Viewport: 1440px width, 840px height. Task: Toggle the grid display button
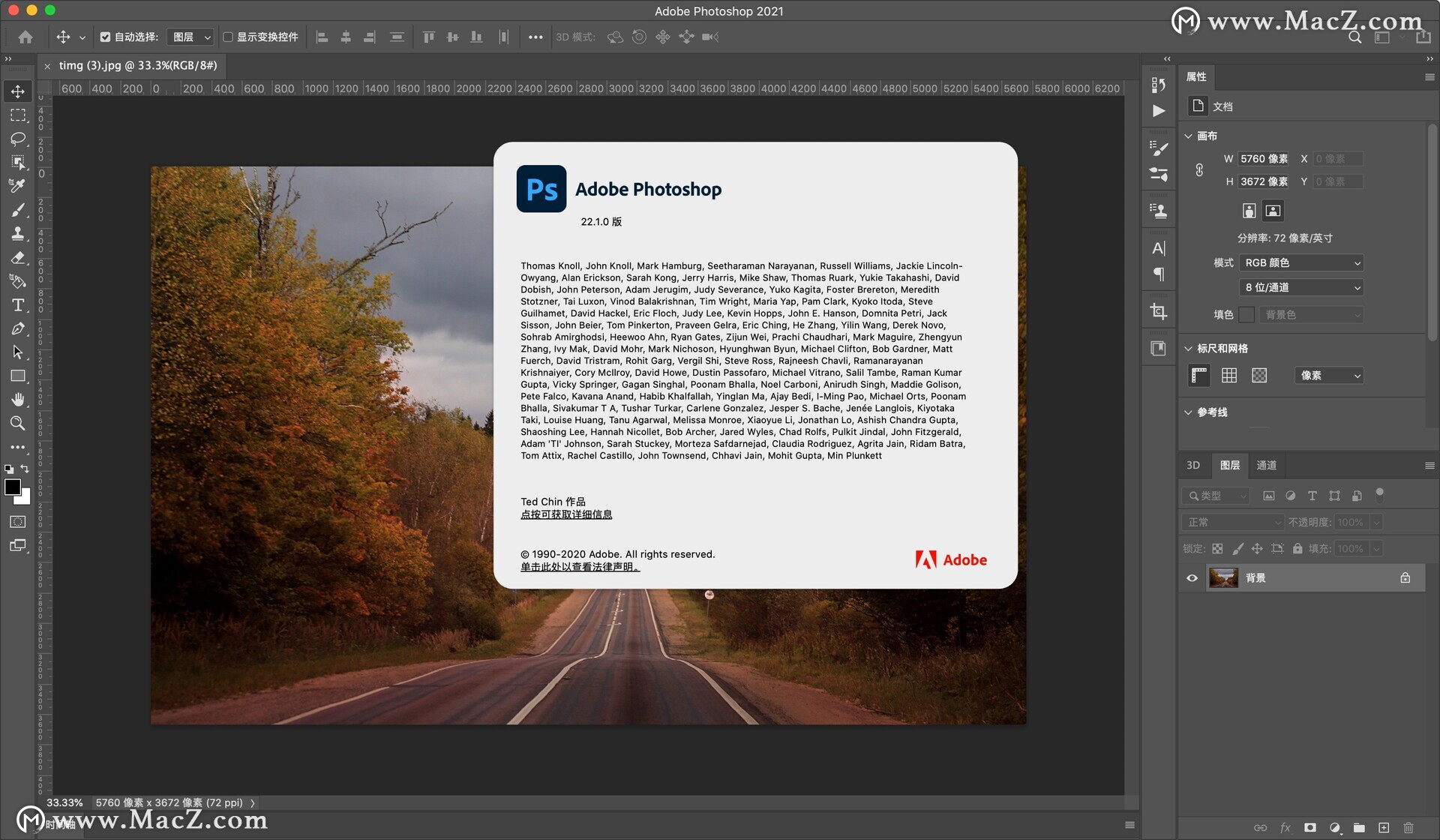coord(1229,375)
